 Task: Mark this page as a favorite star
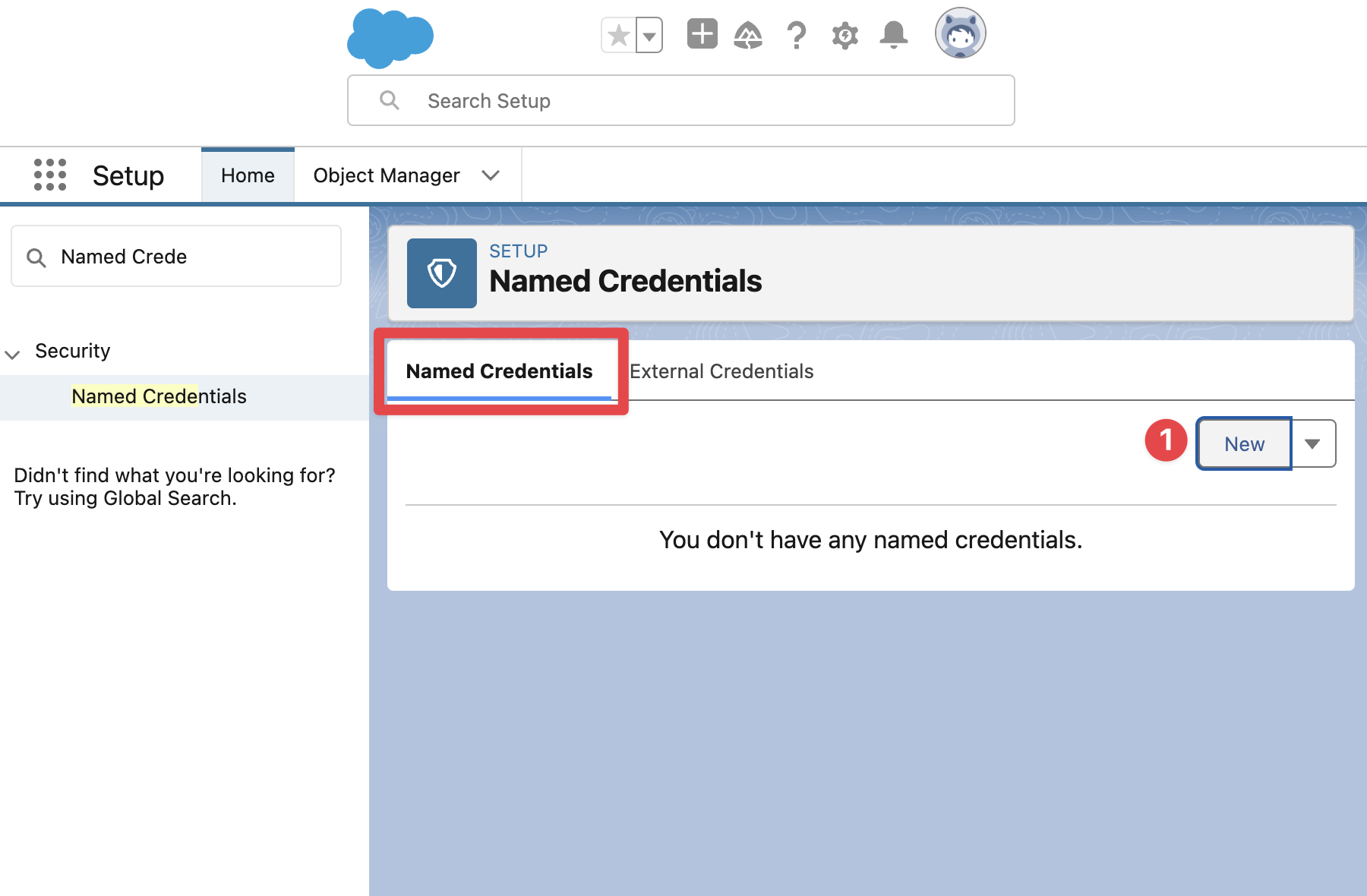(617, 34)
